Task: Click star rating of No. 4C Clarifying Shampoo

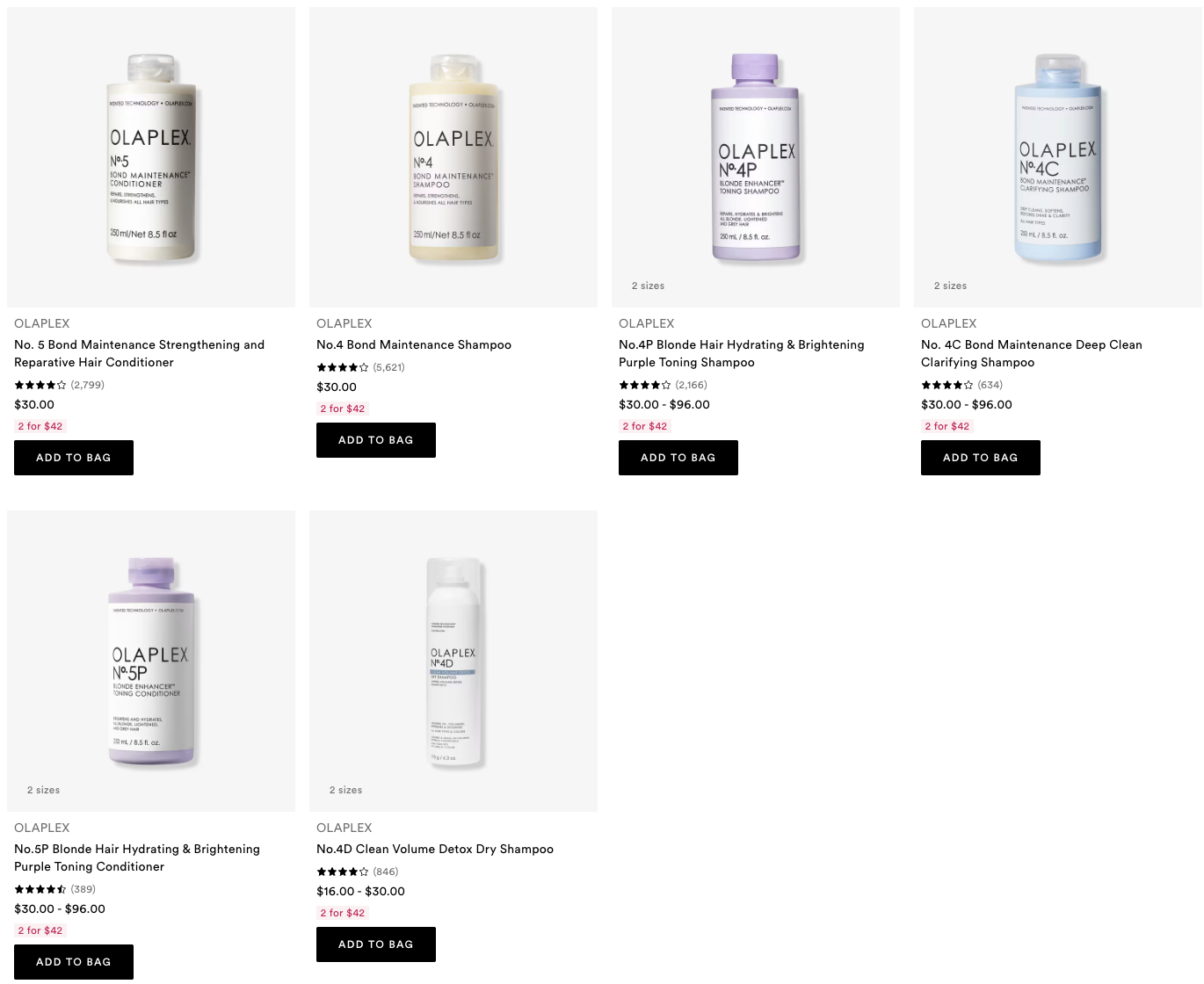Action: tap(947, 385)
